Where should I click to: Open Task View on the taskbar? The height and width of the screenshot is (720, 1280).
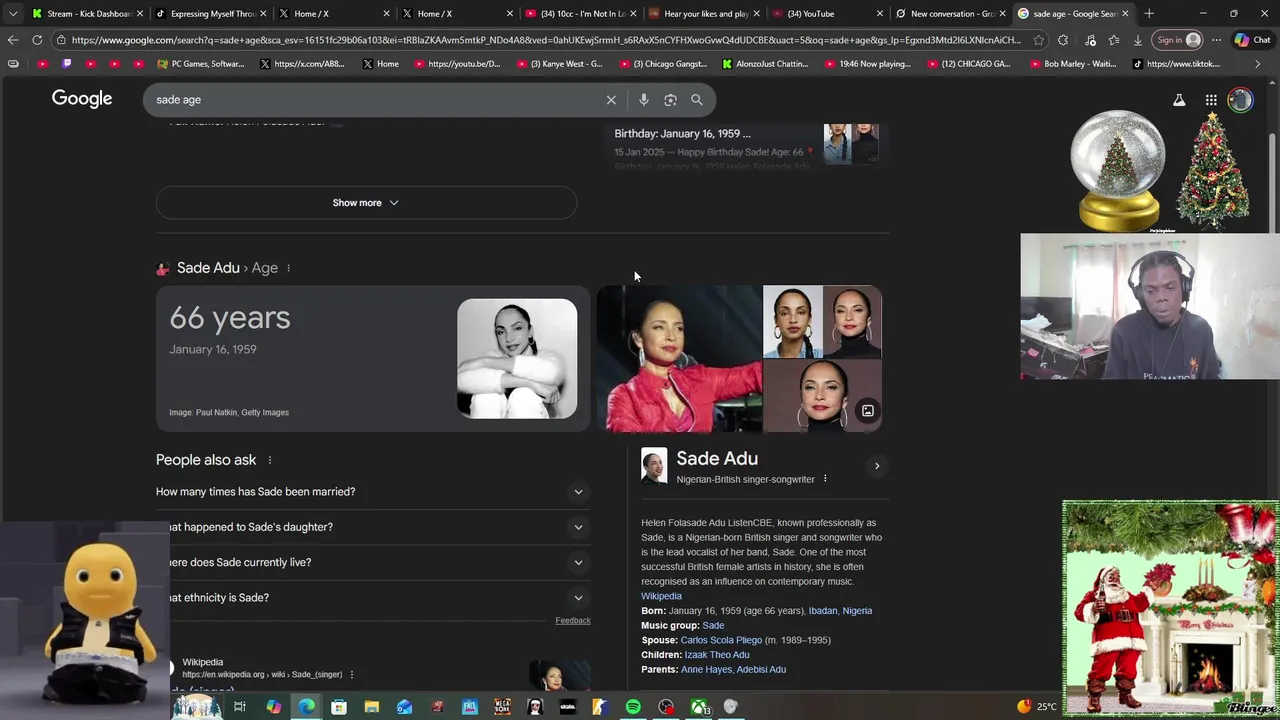click(240, 707)
